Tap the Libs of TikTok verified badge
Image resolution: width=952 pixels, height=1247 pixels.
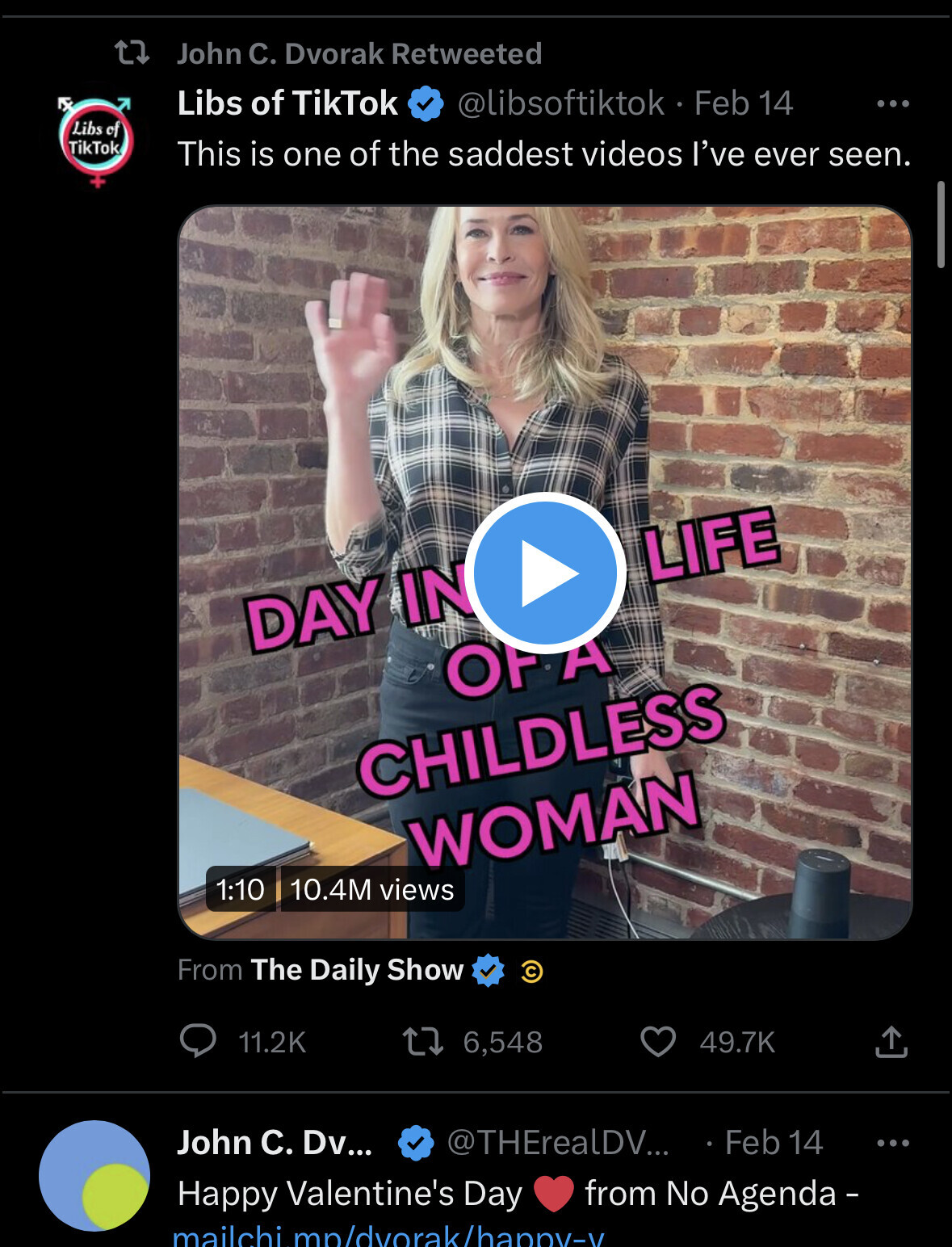pos(426,104)
